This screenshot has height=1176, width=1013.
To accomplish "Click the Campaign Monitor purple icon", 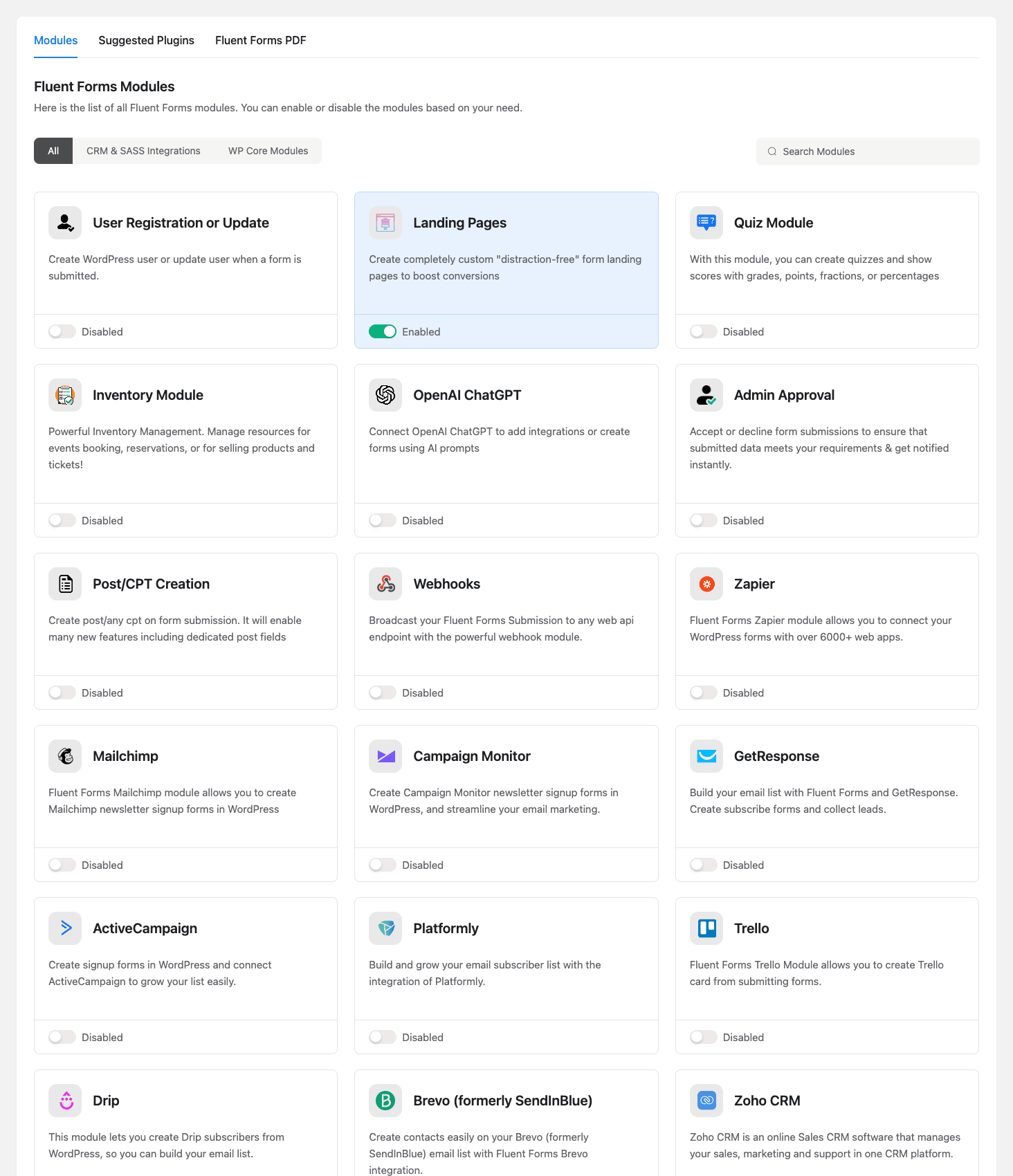I will (385, 756).
